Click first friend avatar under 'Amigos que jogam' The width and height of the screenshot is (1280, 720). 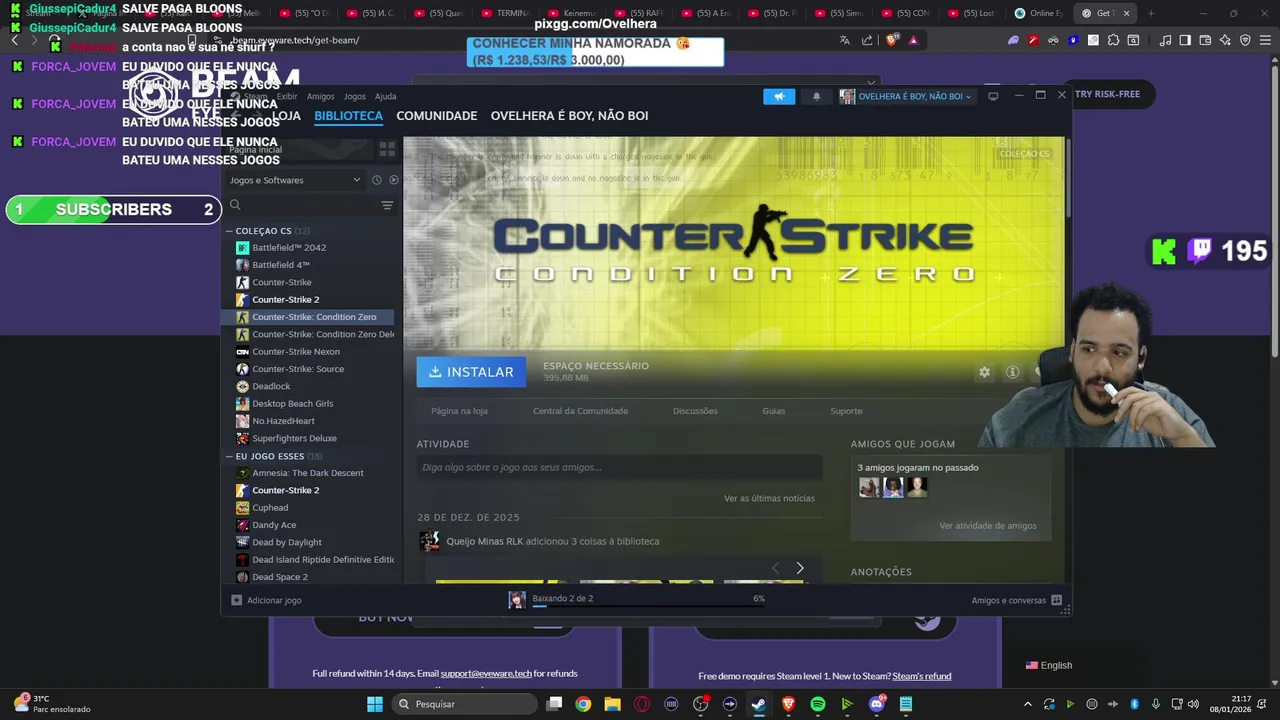pos(869,487)
